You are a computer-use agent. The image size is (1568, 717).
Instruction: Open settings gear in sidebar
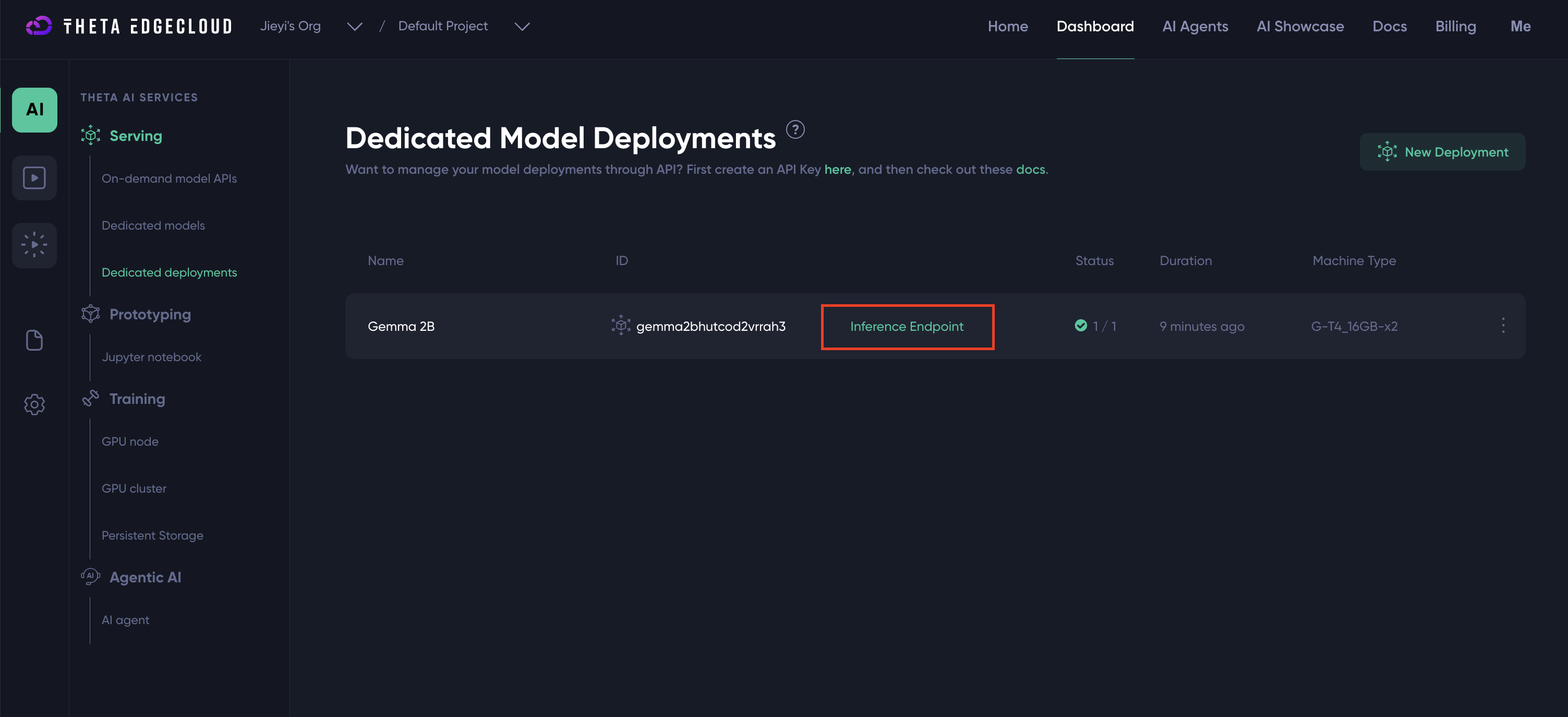pyautogui.click(x=35, y=404)
